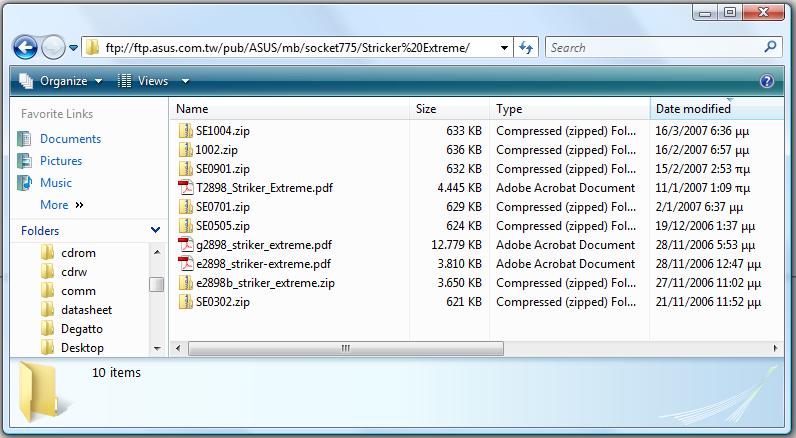This screenshot has width=796, height=438.
Task: Click the Music icon in Favorite Links
Action: 24,183
